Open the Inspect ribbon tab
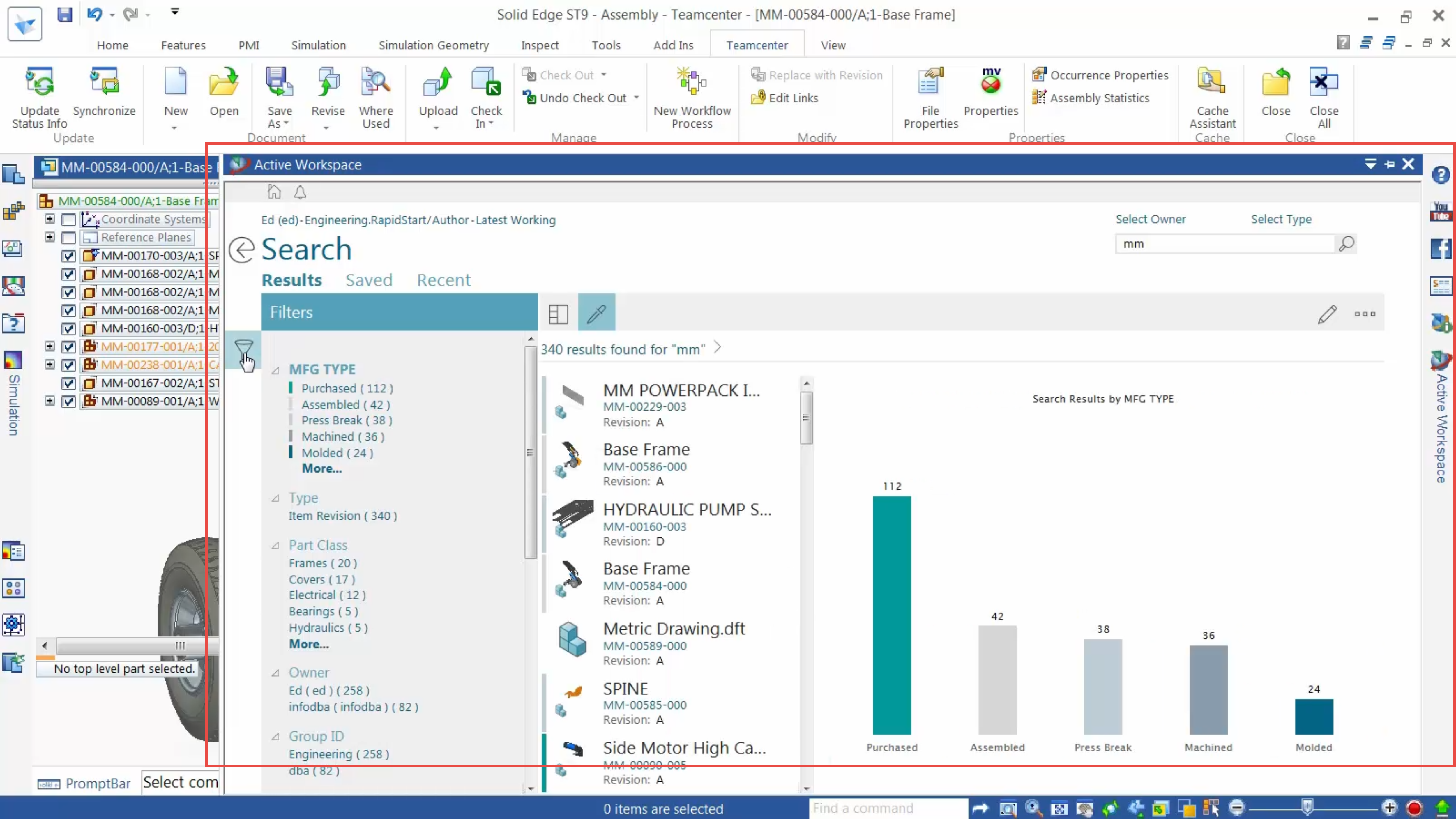1456x819 pixels. pos(540,45)
